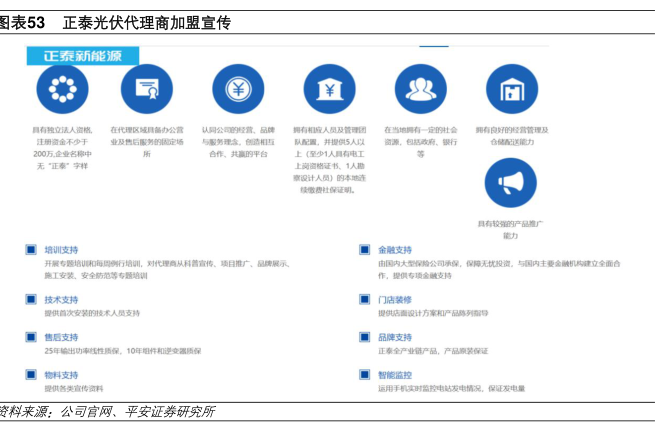
Task: Click the 培训支持 heading text
Action: [x=61, y=249]
